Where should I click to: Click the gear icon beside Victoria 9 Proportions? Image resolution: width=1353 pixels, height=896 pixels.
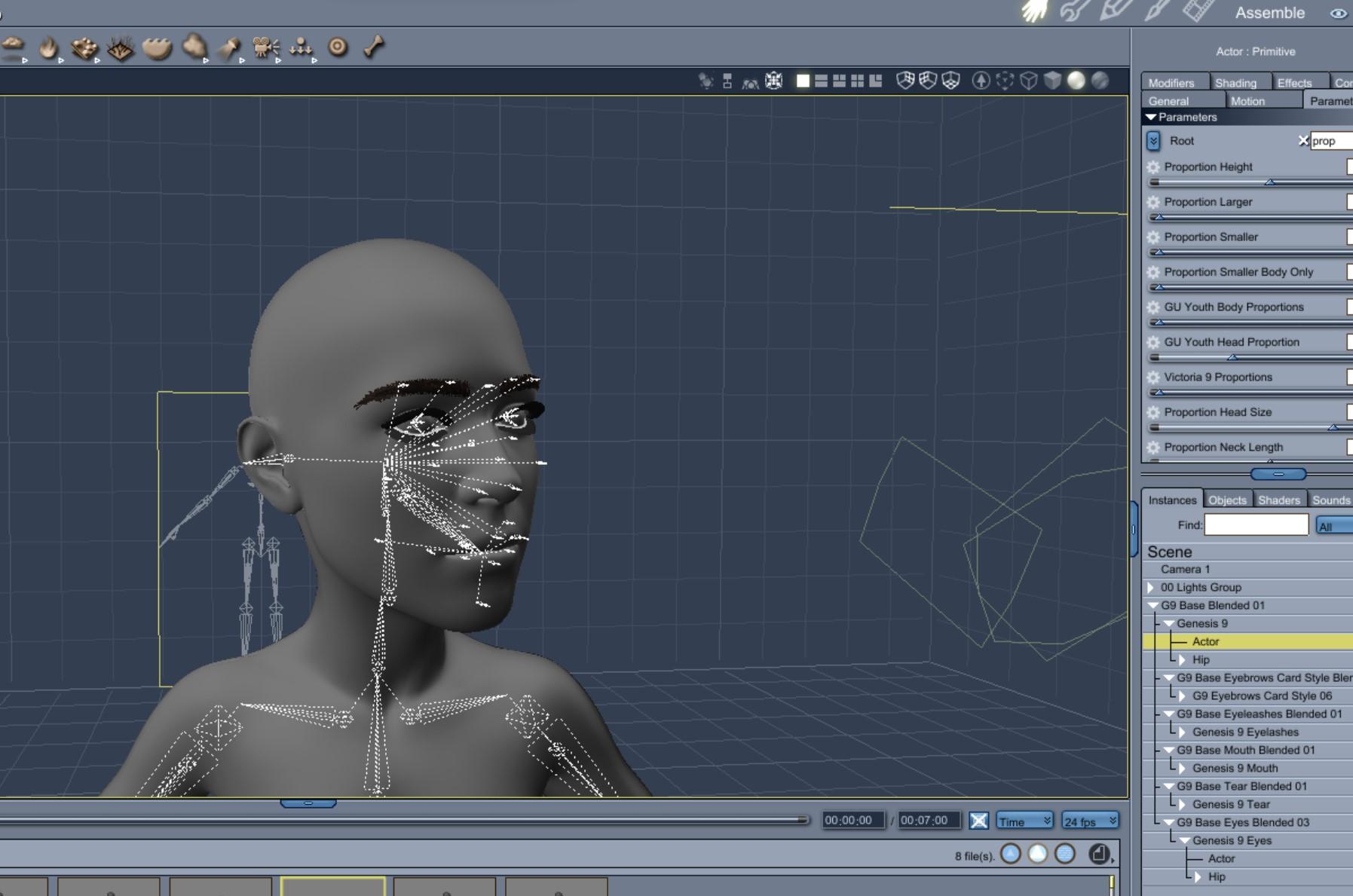(1153, 378)
